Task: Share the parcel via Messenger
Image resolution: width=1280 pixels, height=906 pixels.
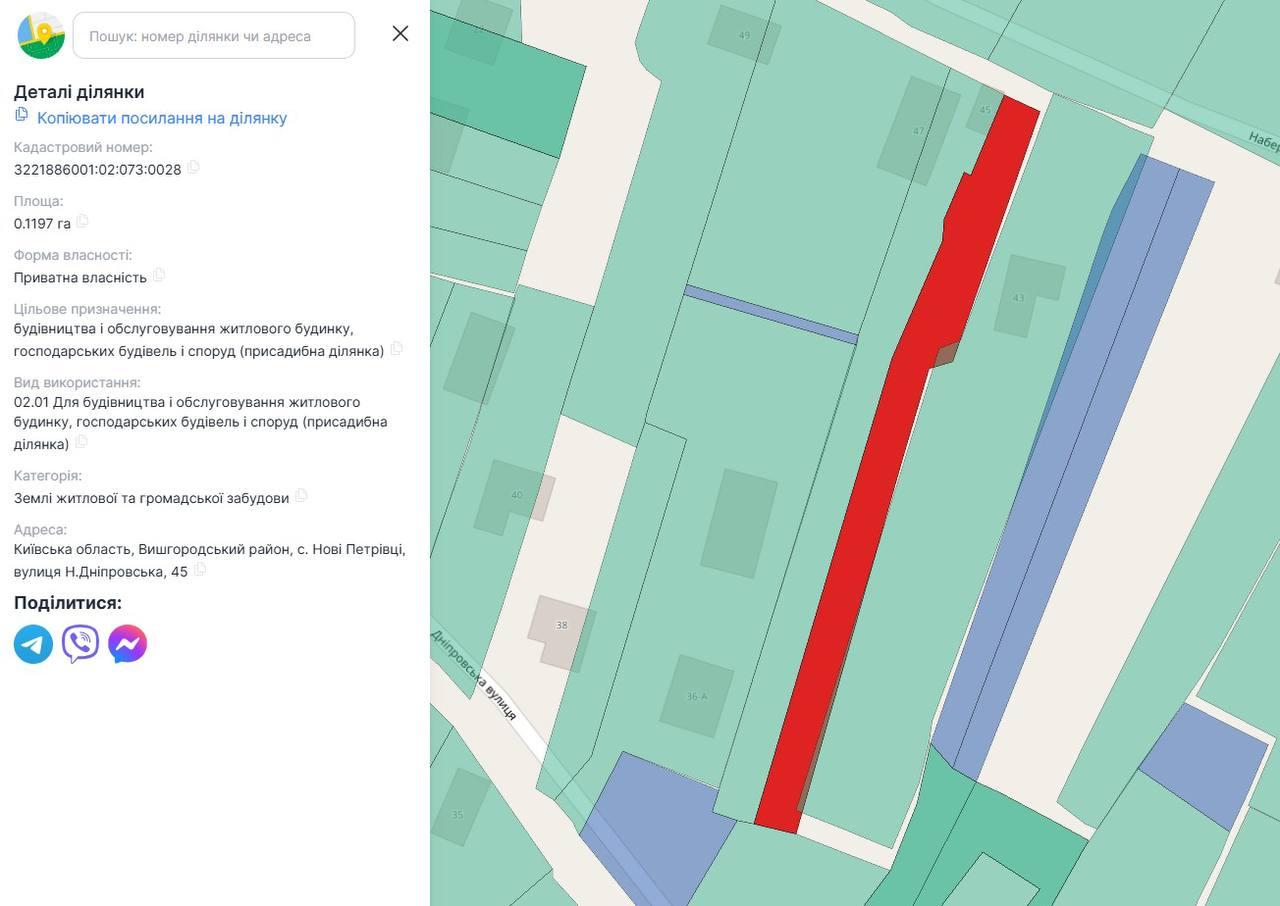Action: 127,644
